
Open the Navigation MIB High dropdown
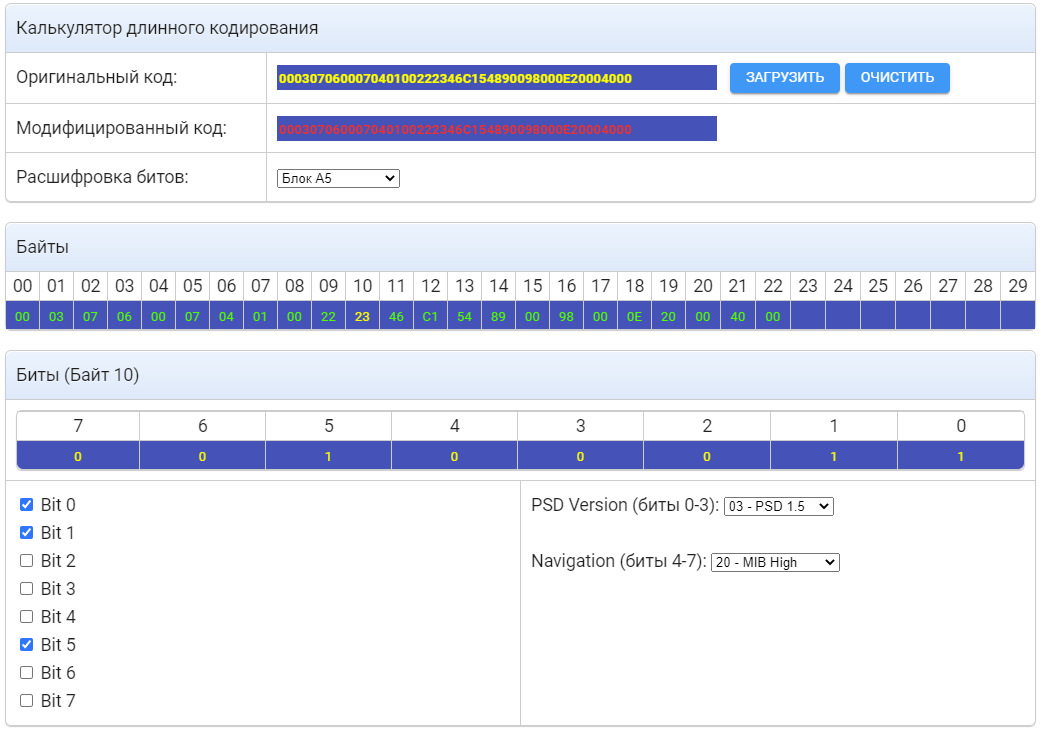pyautogui.click(x=775, y=562)
